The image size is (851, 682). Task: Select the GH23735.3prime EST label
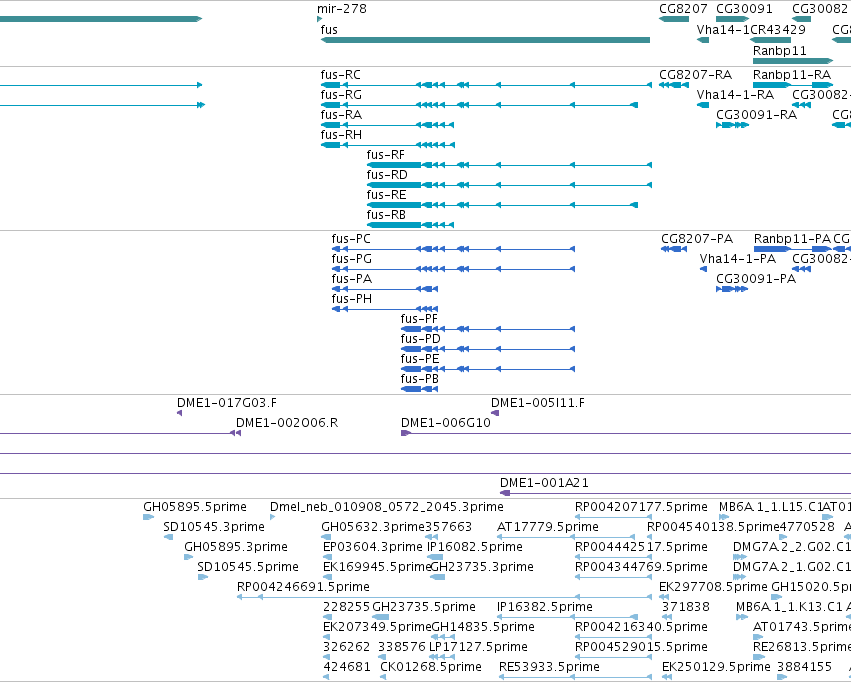[482, 567]
